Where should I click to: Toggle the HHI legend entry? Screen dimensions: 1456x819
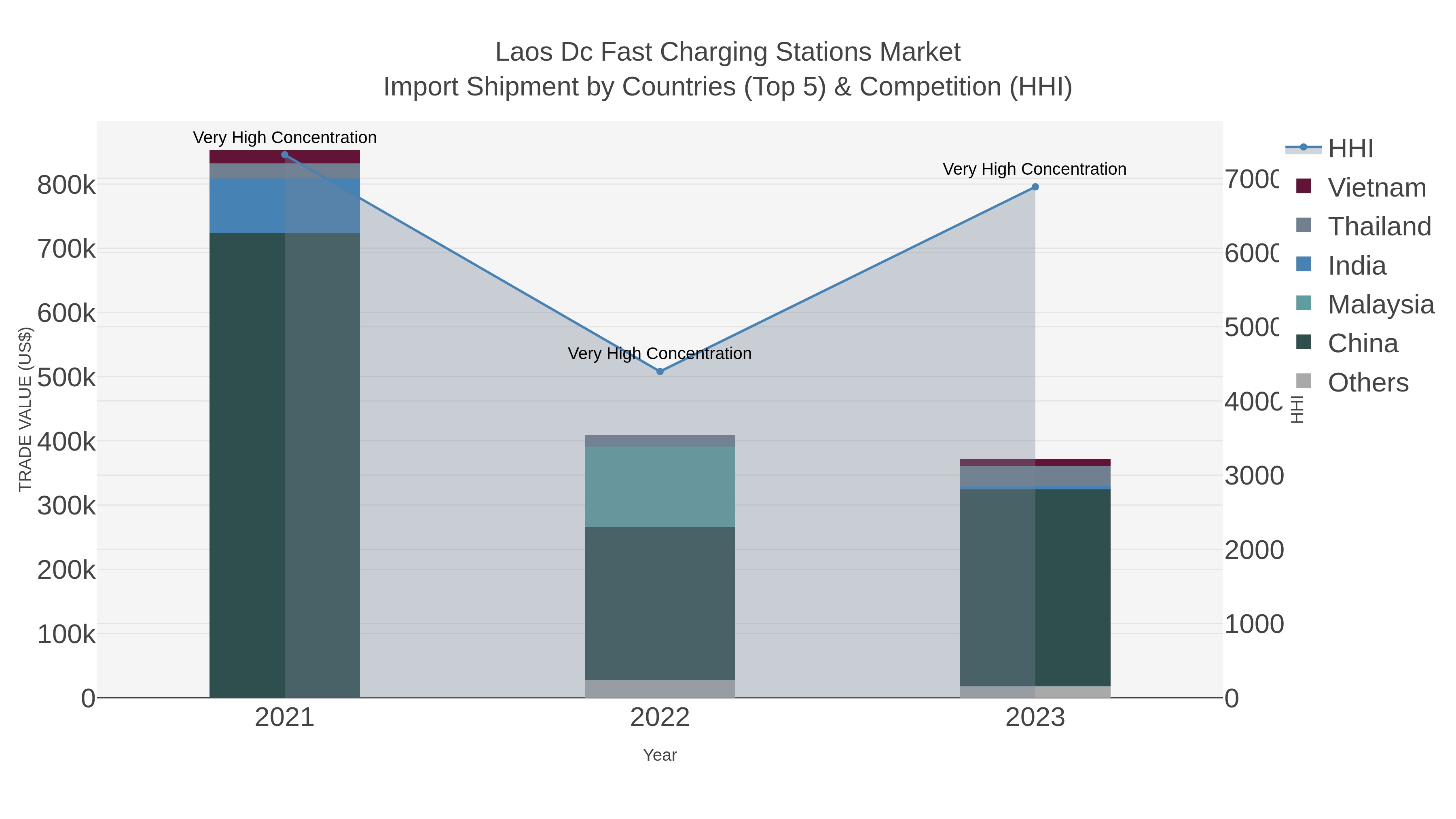click(x=1329, y=148)
